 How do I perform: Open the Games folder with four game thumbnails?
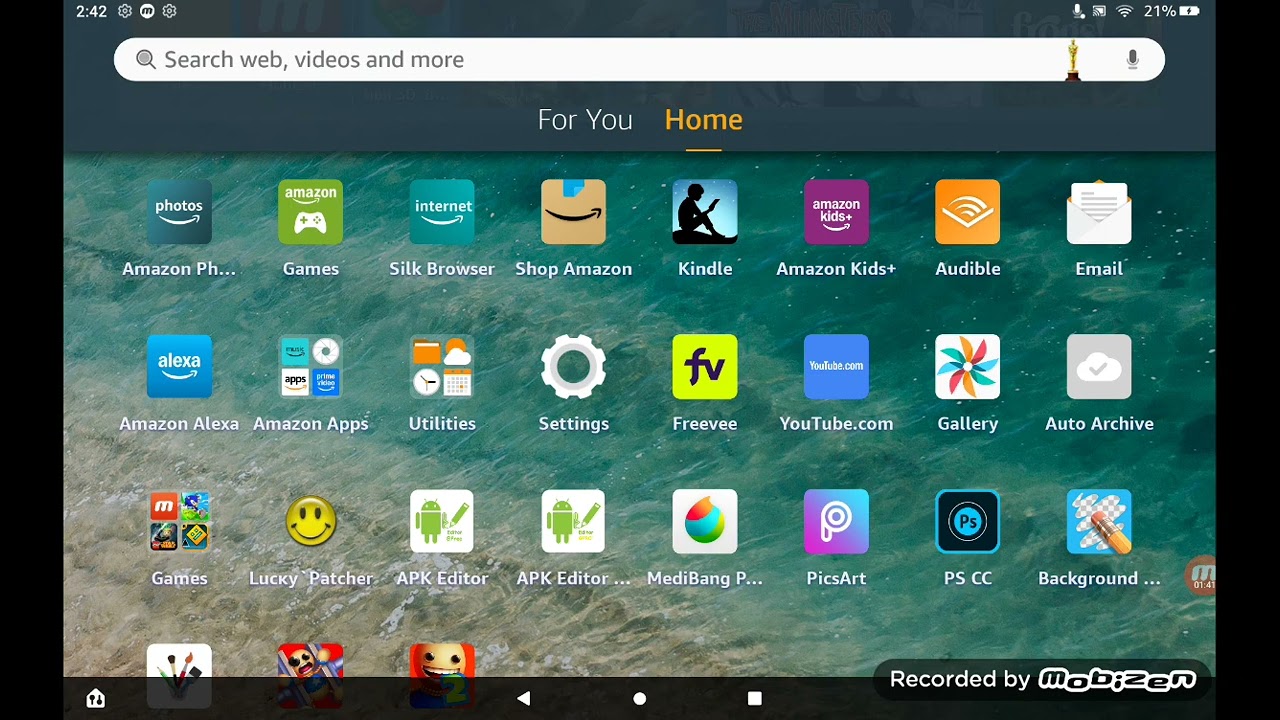[179, 522]
